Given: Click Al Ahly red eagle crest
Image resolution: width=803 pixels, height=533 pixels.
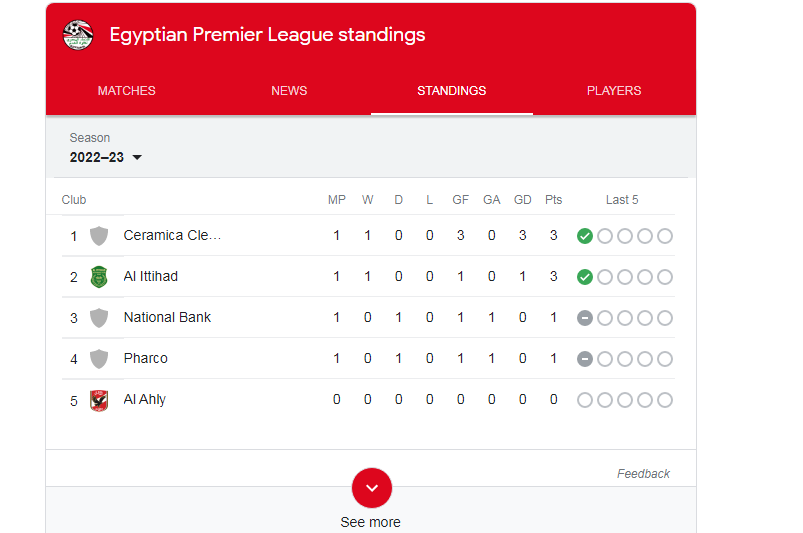Looking at the screenshot, I should (x=99, y=400).
